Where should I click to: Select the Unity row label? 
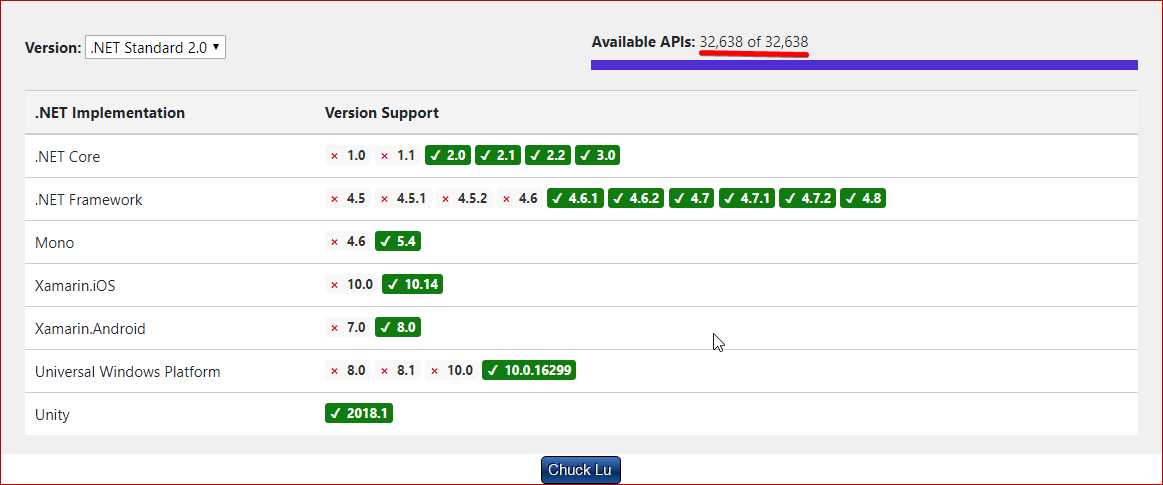[x=52, y=415]
